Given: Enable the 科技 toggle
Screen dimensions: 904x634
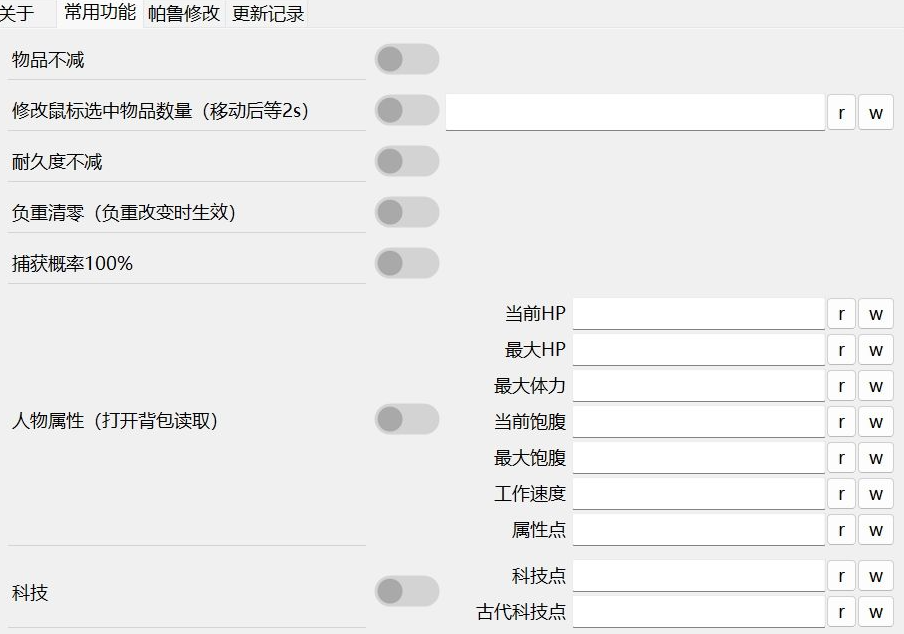Looking at the screenshot, I should [x=407, y=592].
